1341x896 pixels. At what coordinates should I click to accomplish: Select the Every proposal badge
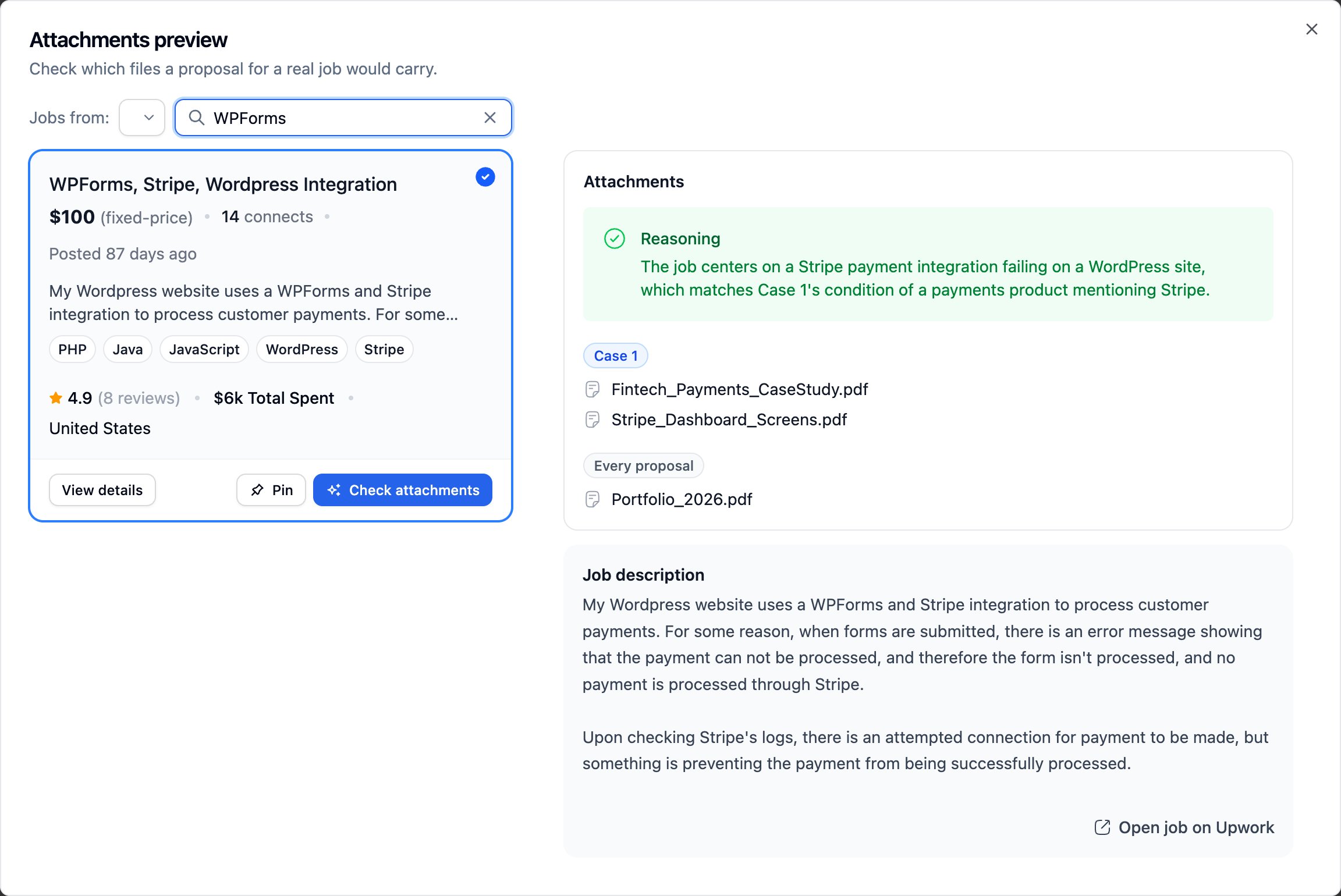click(644, 465)
